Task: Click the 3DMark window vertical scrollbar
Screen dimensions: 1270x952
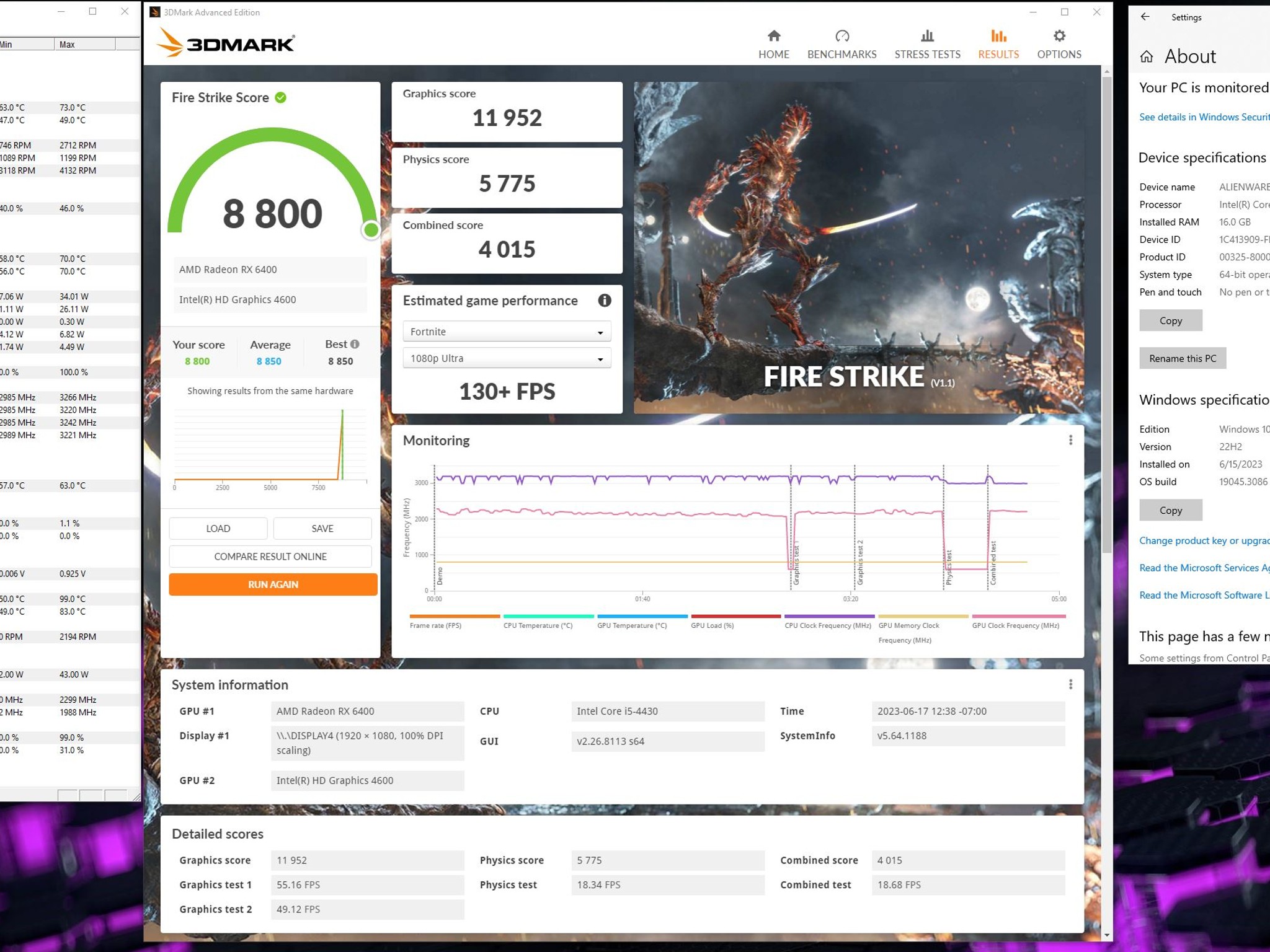Action: pos(1107,315)
